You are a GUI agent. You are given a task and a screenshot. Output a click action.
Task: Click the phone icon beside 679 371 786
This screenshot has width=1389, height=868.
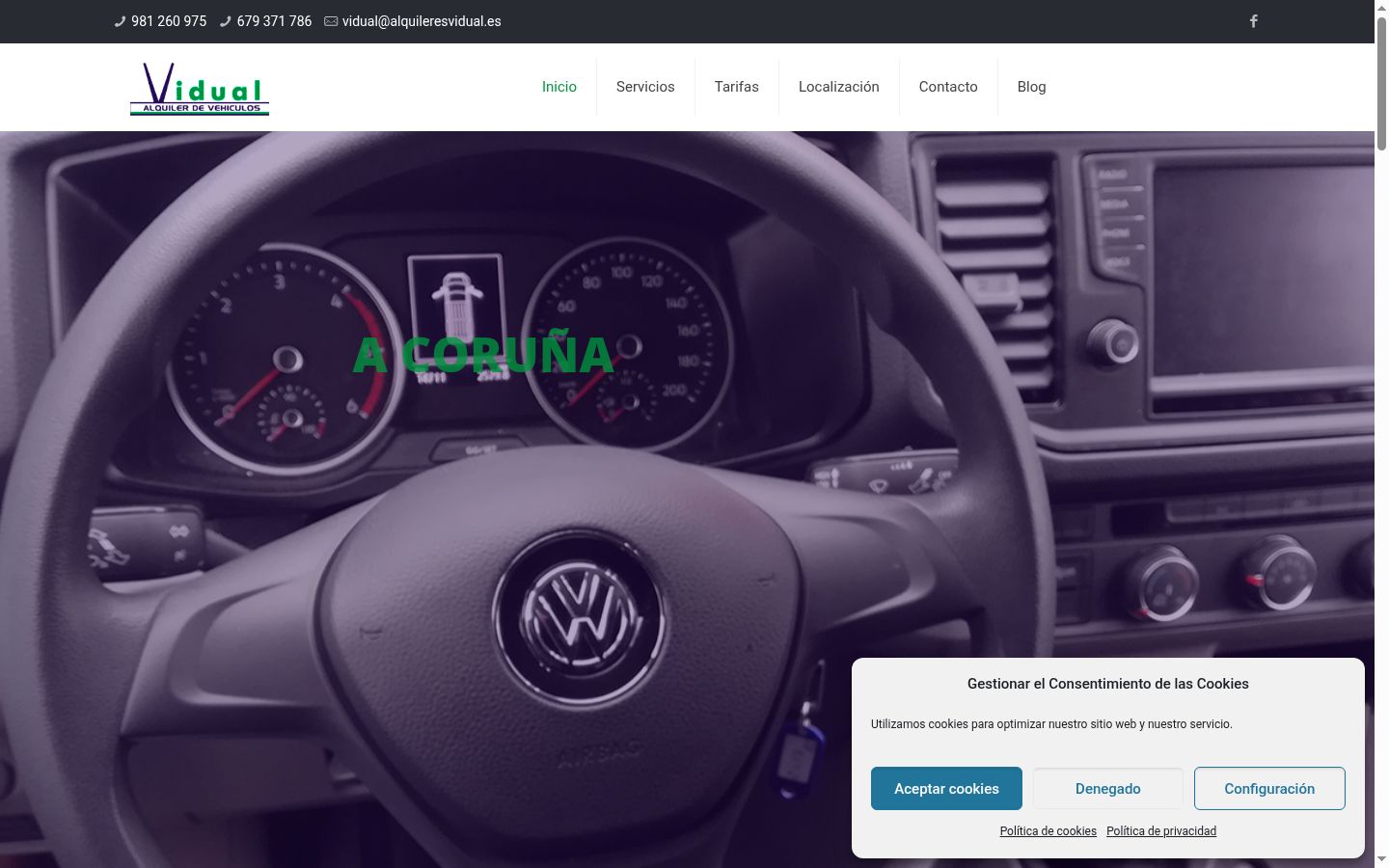point(225,21)
